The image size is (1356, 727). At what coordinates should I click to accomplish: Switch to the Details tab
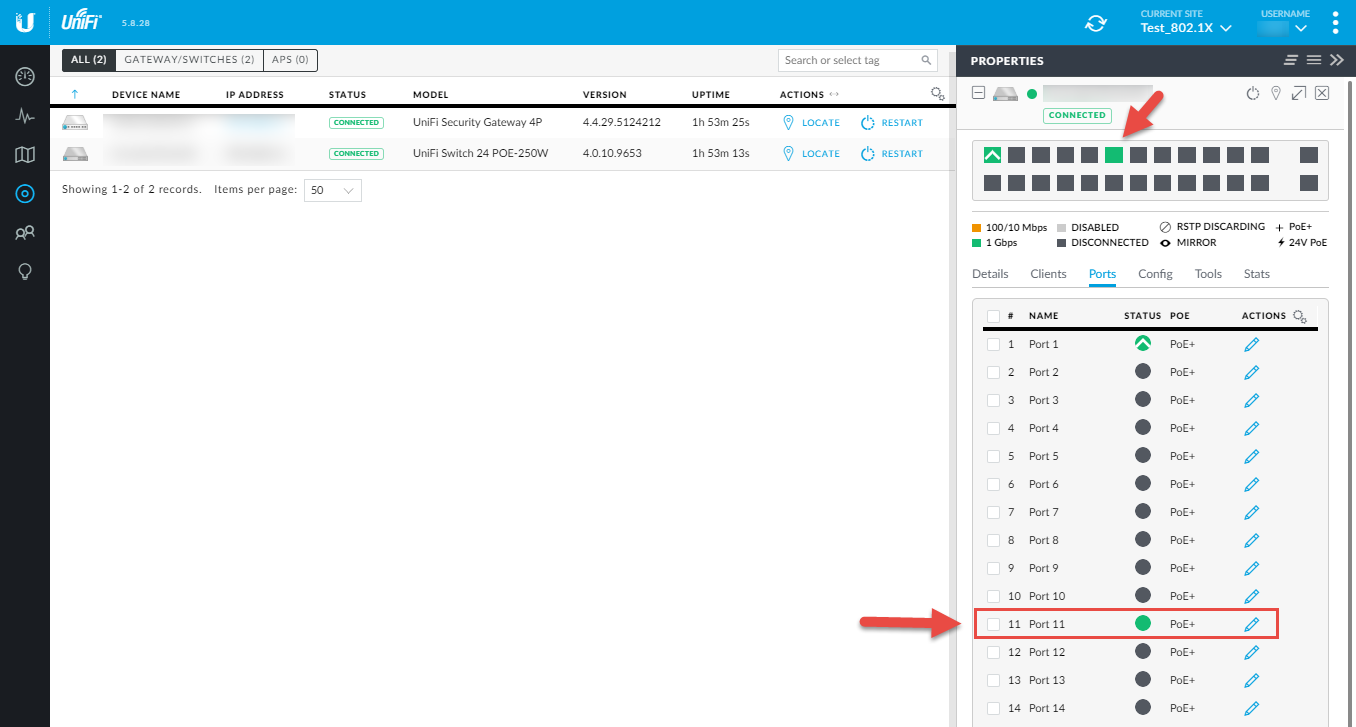coord(990,274)
